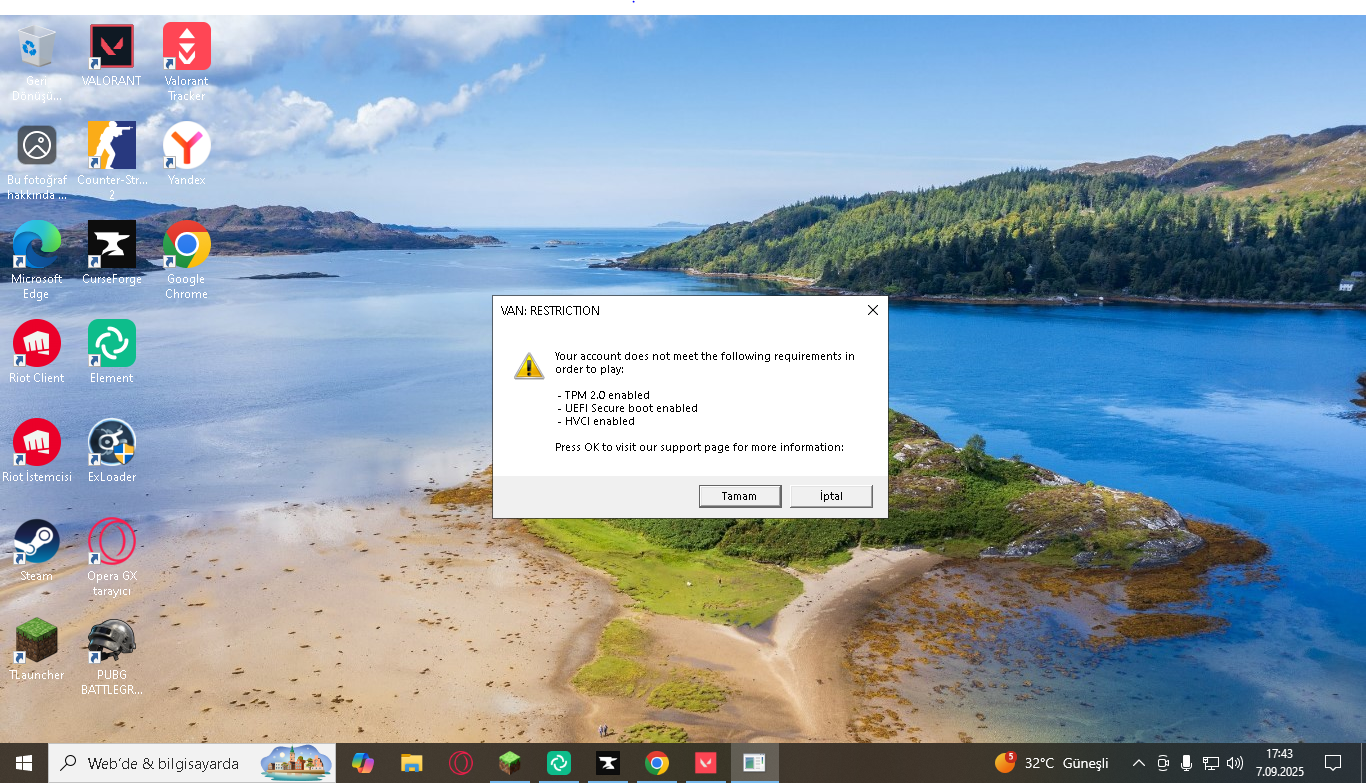Image resolution: width=1366 pixels, height=783 pixels.
Task: Open the microphone tray icon
Action: point(1186,763)
